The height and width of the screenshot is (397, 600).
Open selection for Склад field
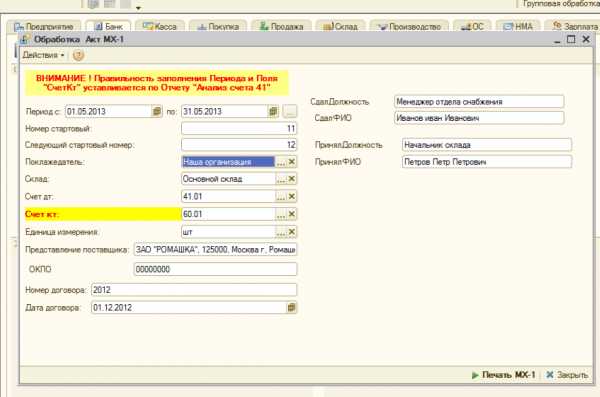coord(281,179)
